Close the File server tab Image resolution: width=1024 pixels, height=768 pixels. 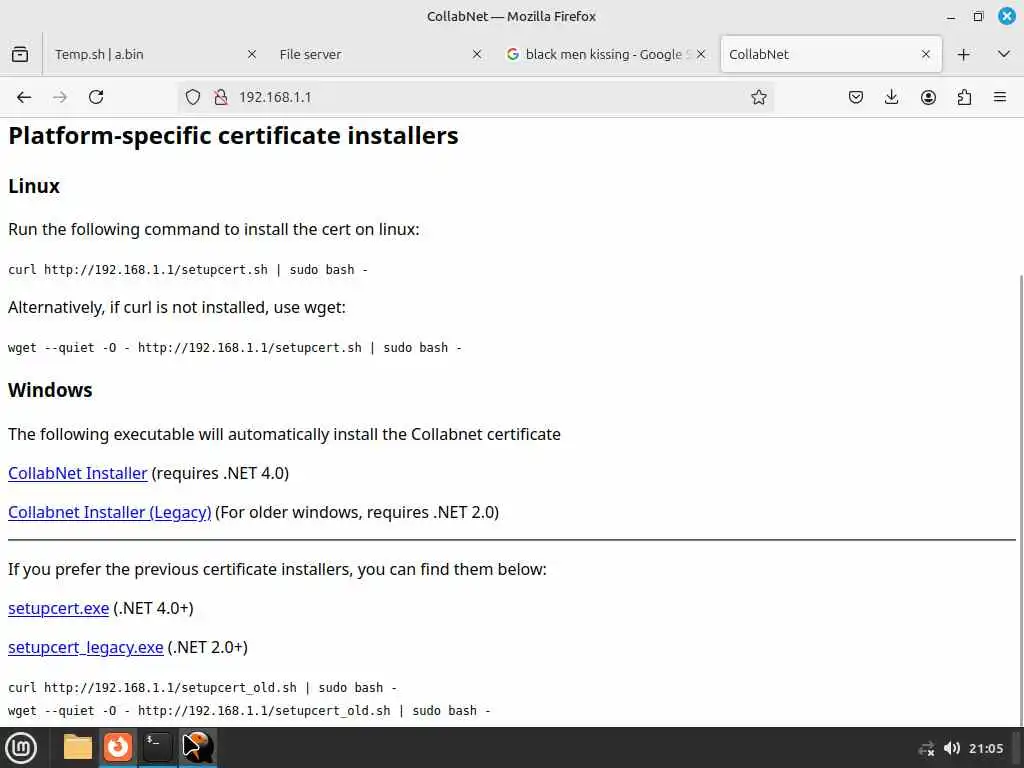pyautogui.click(x=477, y=55)
